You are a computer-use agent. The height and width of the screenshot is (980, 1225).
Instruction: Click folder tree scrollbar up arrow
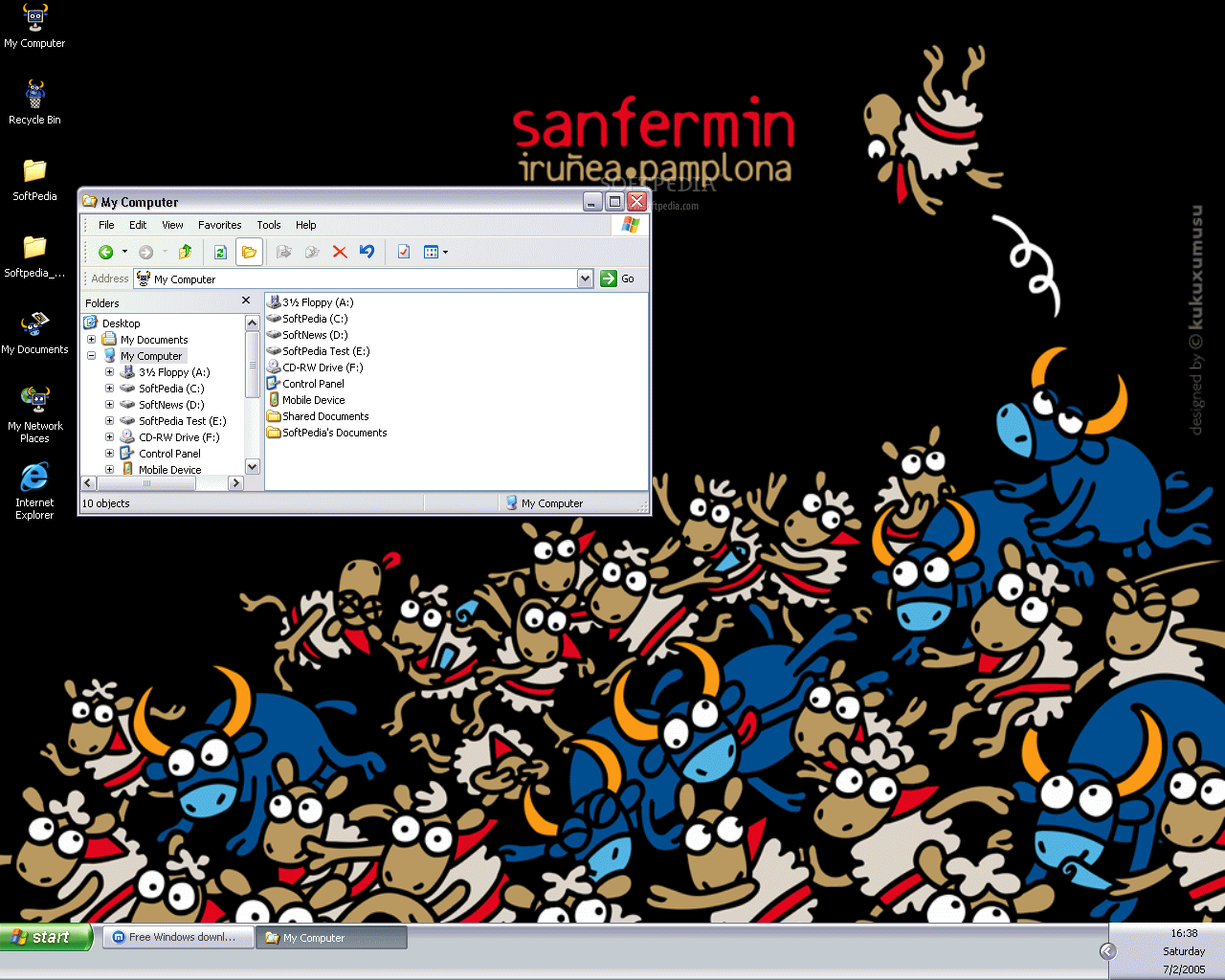click(x=253, y=323)
